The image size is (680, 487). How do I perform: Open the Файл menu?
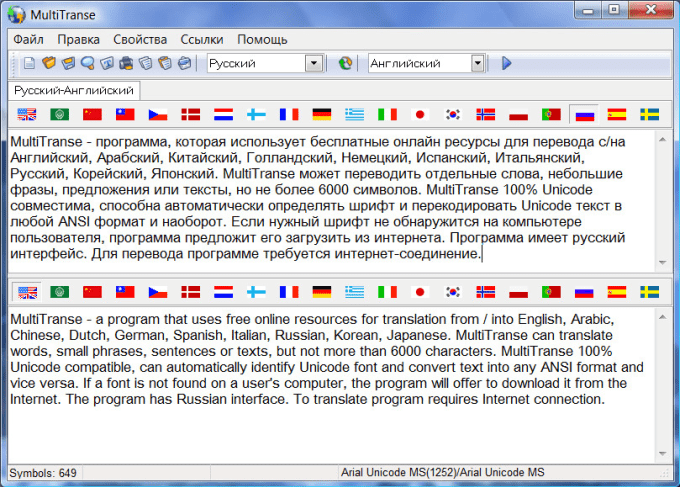[28, 39]
